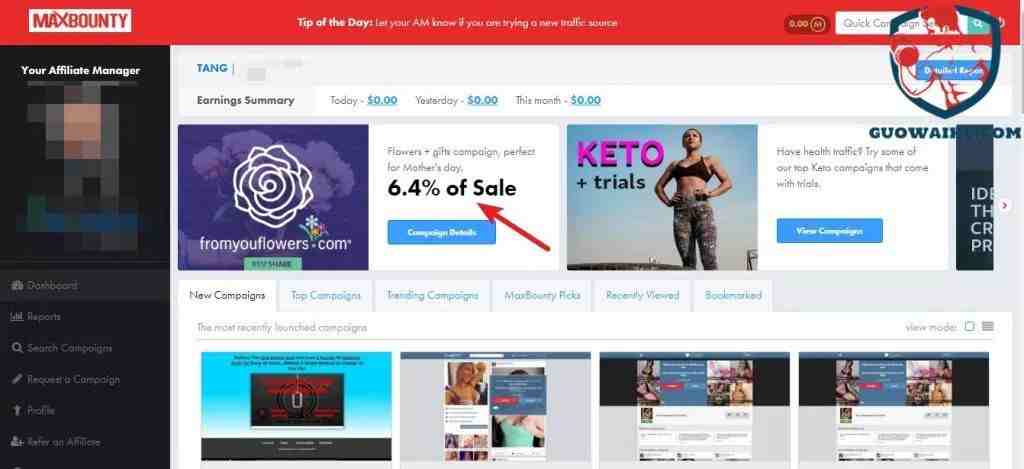
Task: Open the first new campaign thumbnail
Action: pos(296,406)
